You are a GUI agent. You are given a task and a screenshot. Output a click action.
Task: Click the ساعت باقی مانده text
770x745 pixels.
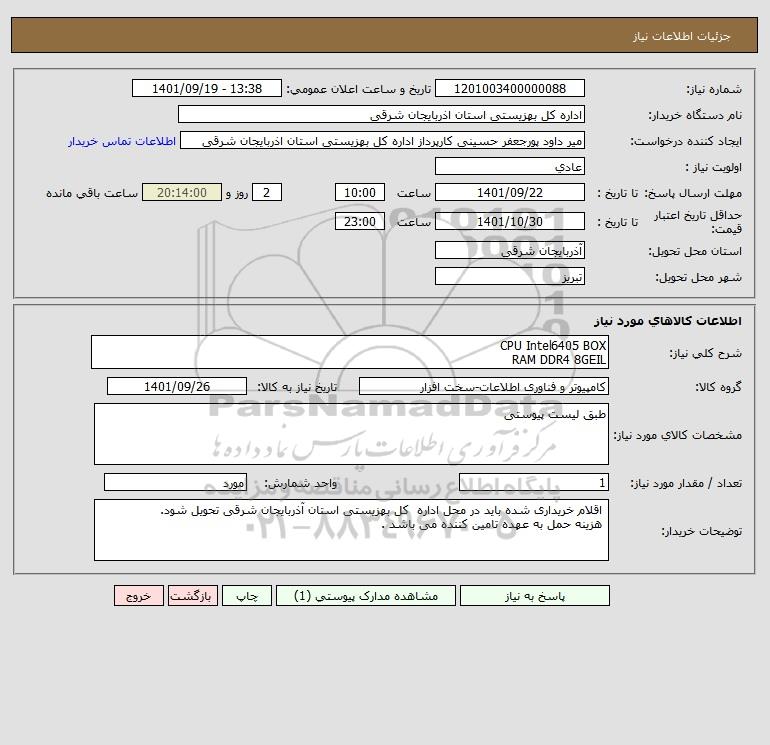pyautogui.click(x=92, y=193)
